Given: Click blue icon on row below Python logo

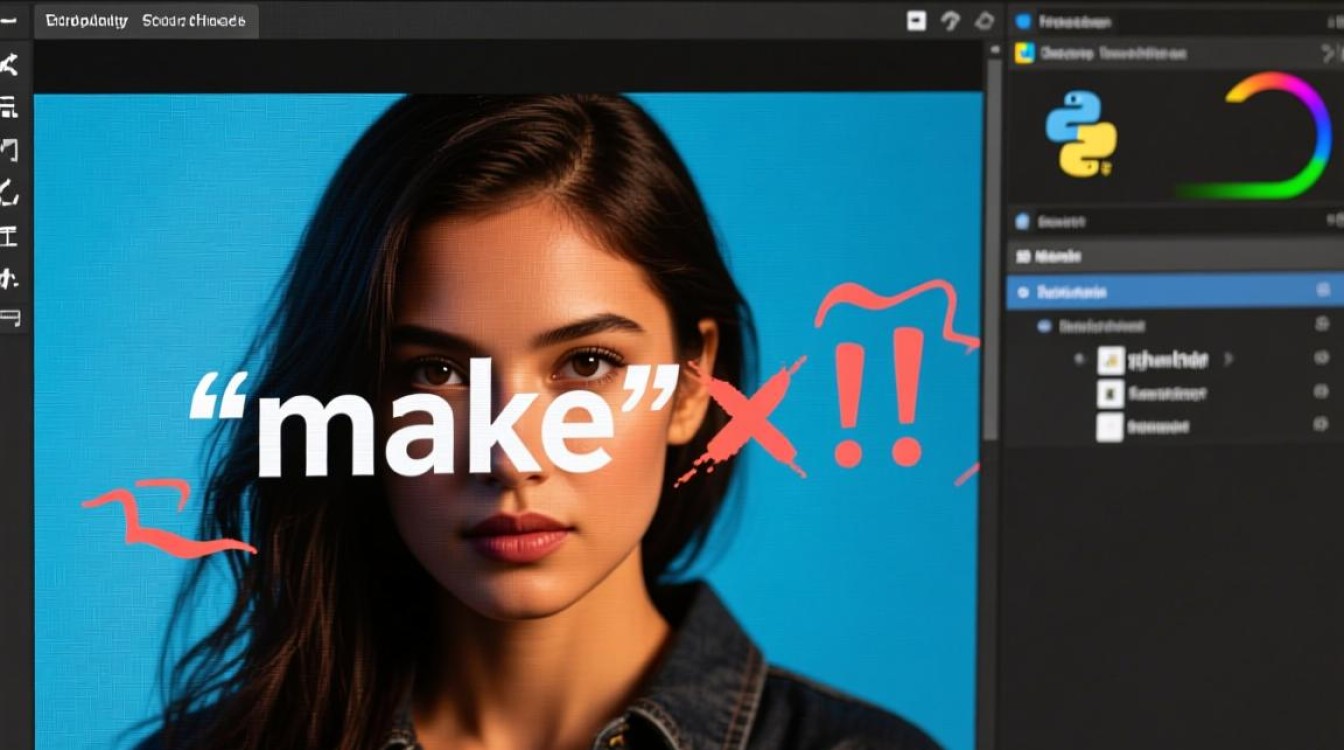Looking at the screenshot, I should pyautogui.click(x=1022, y=222).
